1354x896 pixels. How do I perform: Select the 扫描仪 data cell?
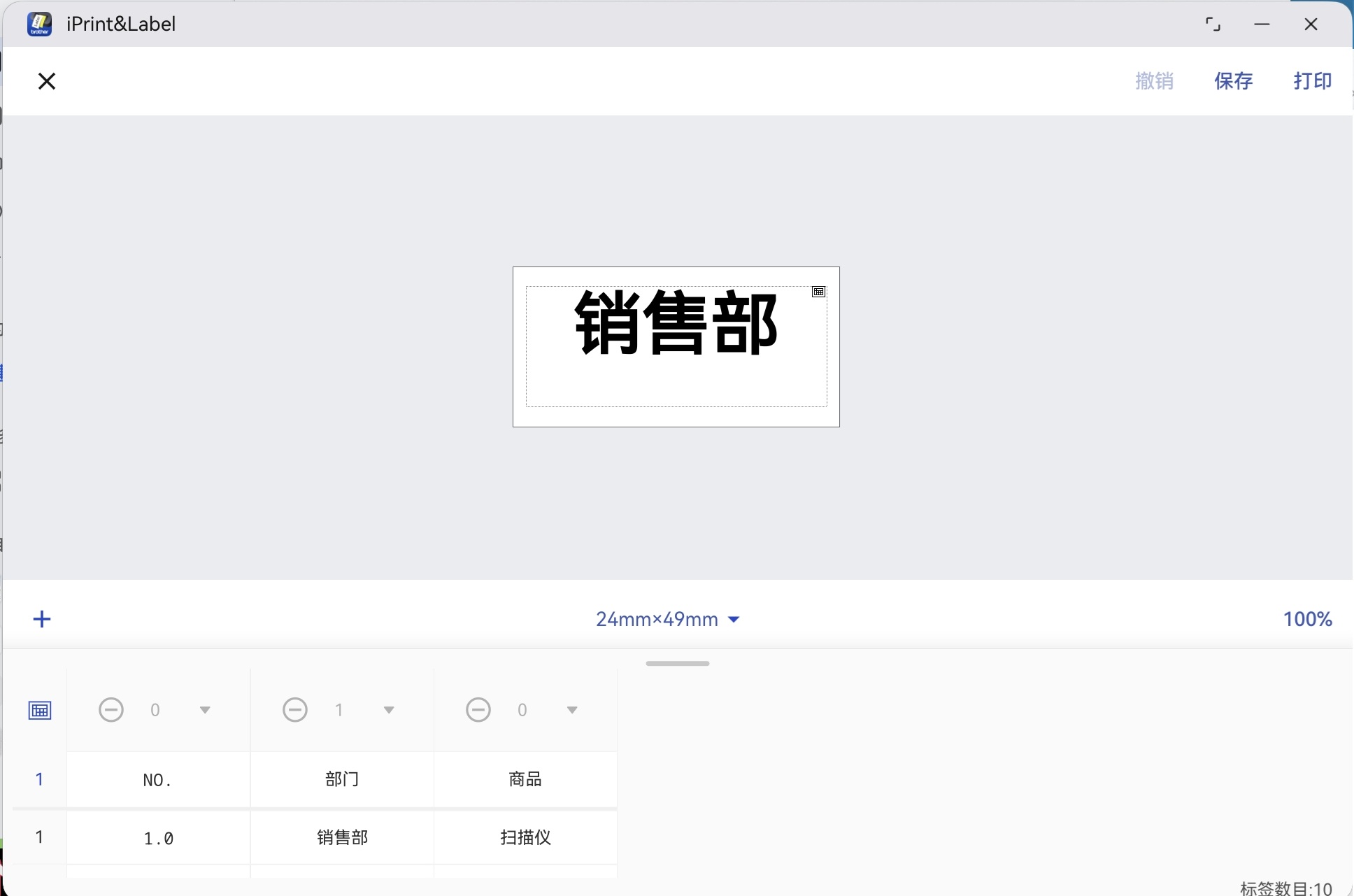pyautogui.click(x=525, y=837)
